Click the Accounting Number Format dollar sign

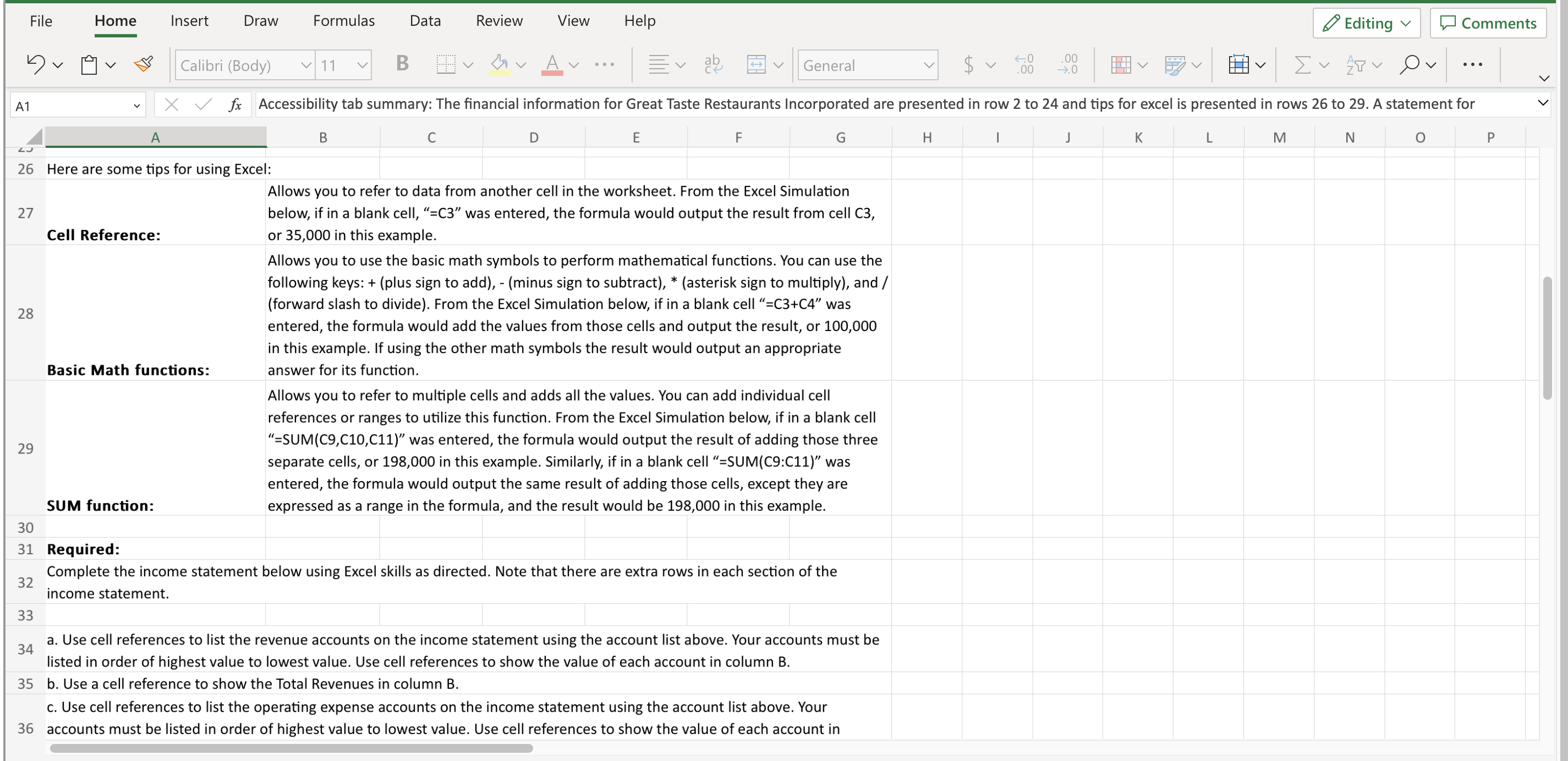pyautogui.click(x=968, y=64)
